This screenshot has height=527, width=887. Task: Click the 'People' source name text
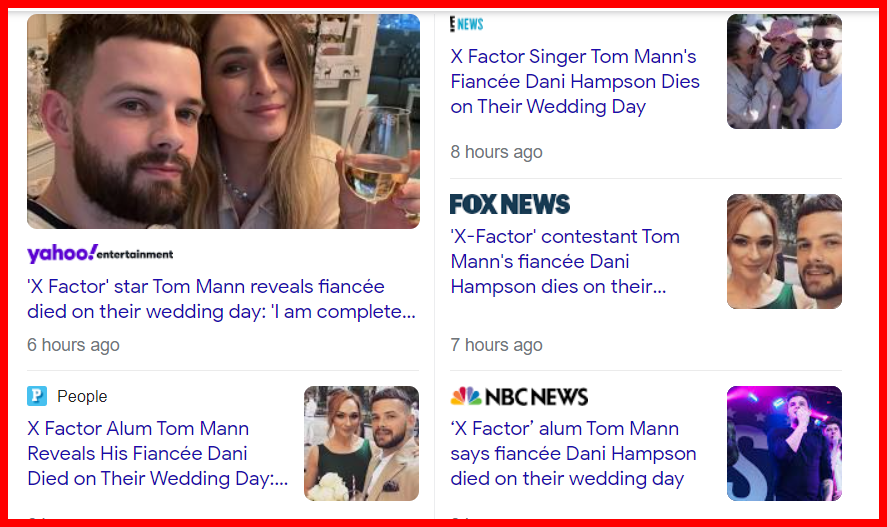(x=82, y=396)
